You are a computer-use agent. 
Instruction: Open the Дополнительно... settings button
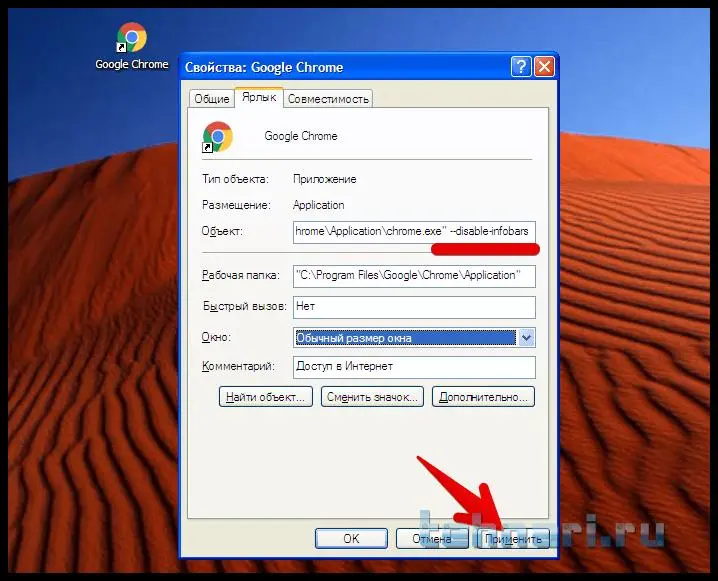[483, 397]
